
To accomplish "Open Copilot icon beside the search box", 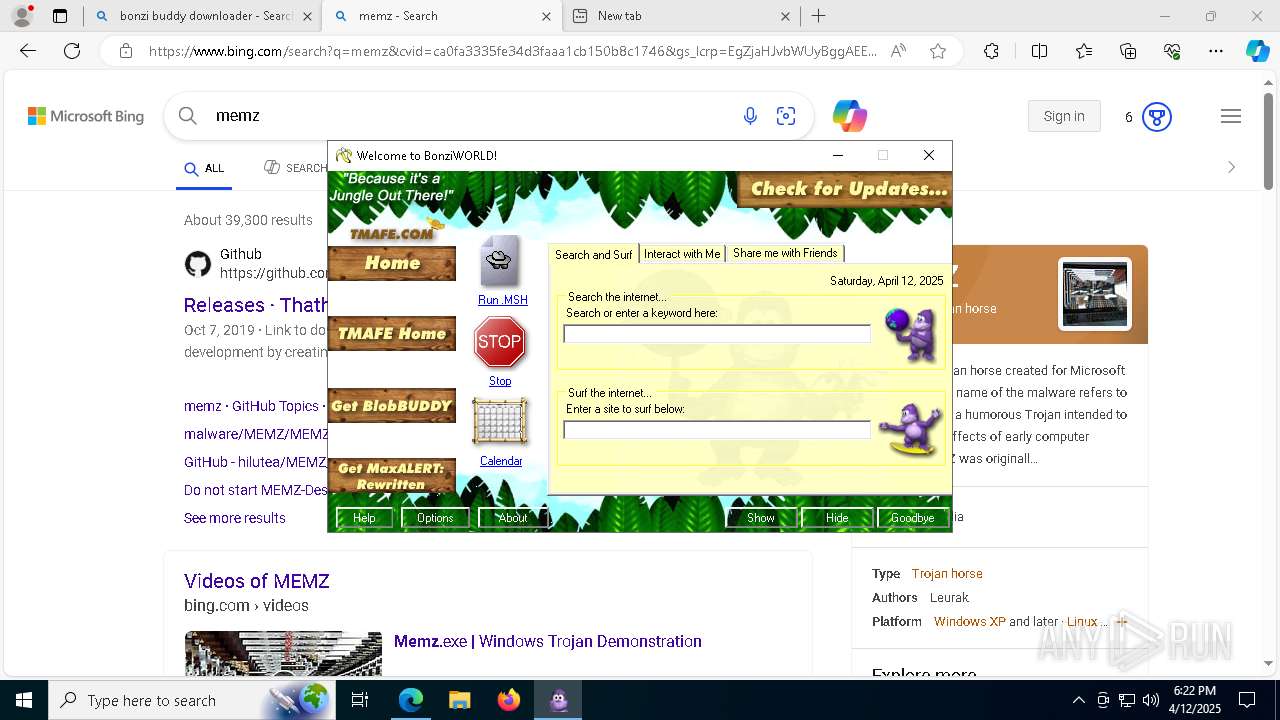I will [x=850, y=116].
